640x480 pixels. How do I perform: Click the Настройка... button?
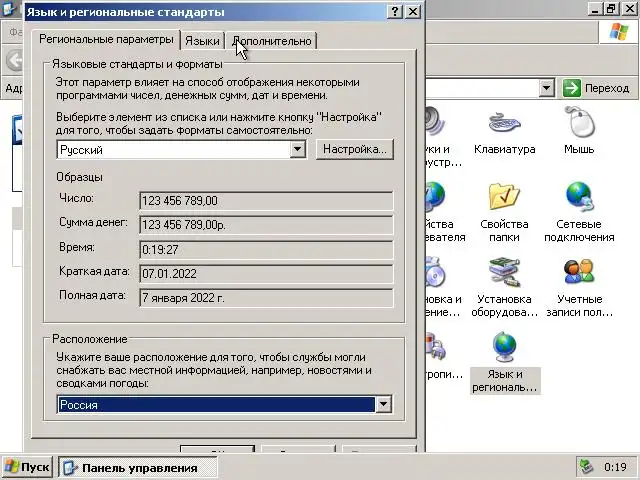pyautogui.click(x=355, y=149)
